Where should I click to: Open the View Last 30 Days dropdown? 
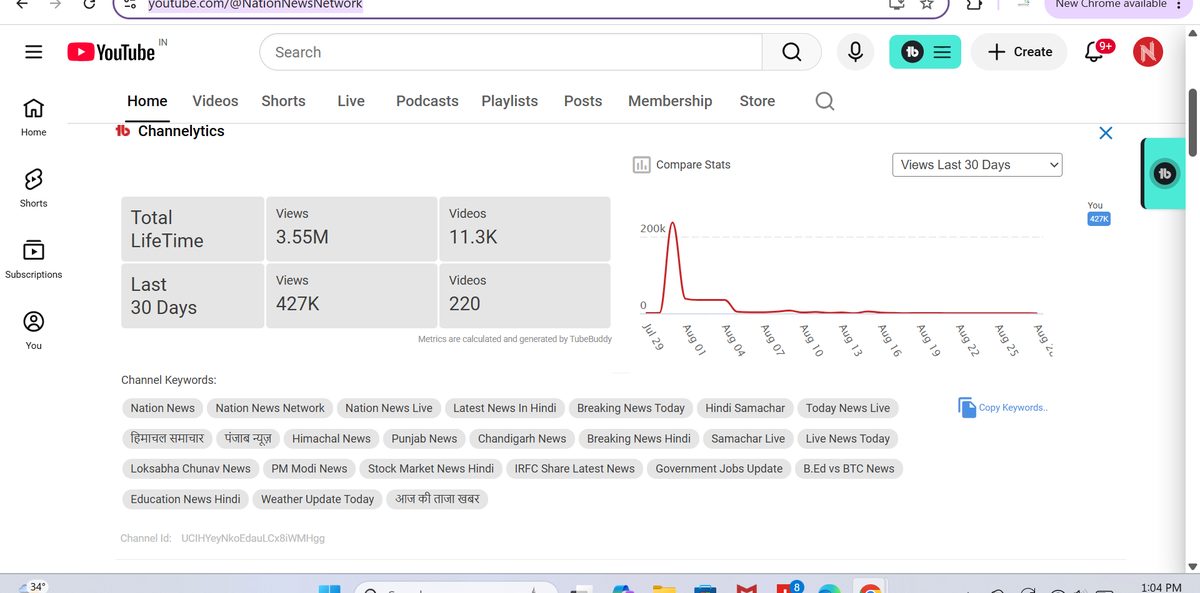click(977, 165)
